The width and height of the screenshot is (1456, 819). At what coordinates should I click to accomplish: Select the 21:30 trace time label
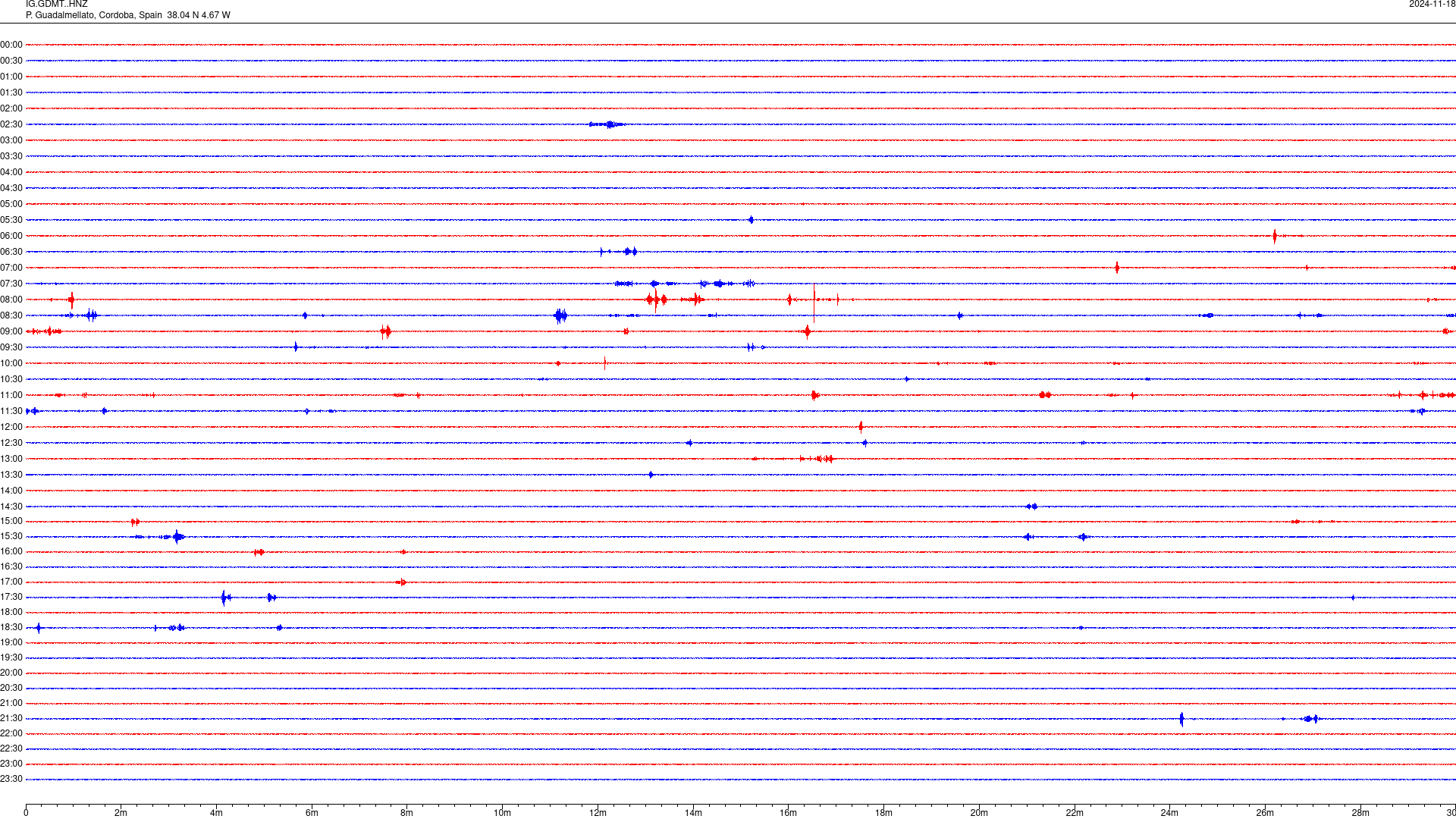tap(11, 718)
